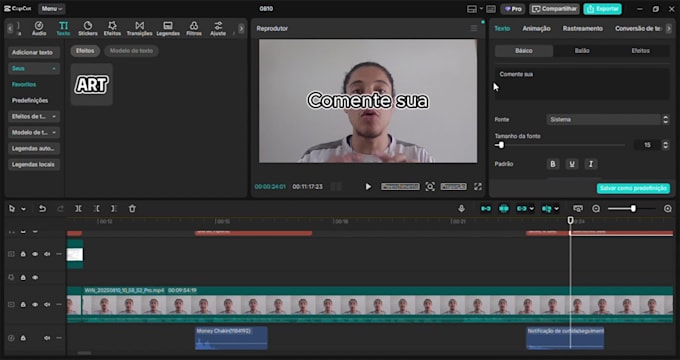Toggle Underline text style
This screenshot has width=680, height=360.
[x=572, y=164]
